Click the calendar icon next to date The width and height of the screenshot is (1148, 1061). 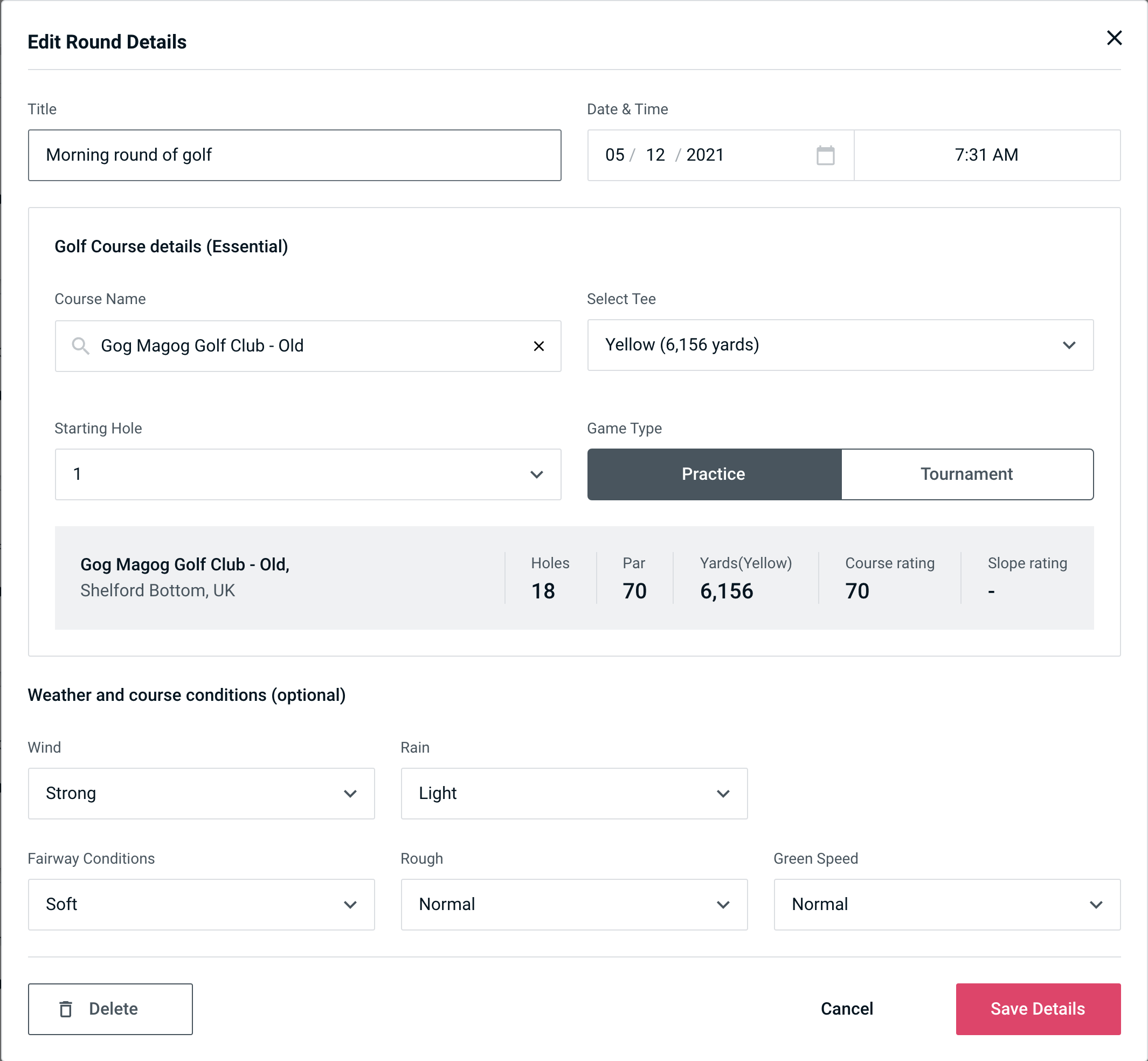click(824, 155)
